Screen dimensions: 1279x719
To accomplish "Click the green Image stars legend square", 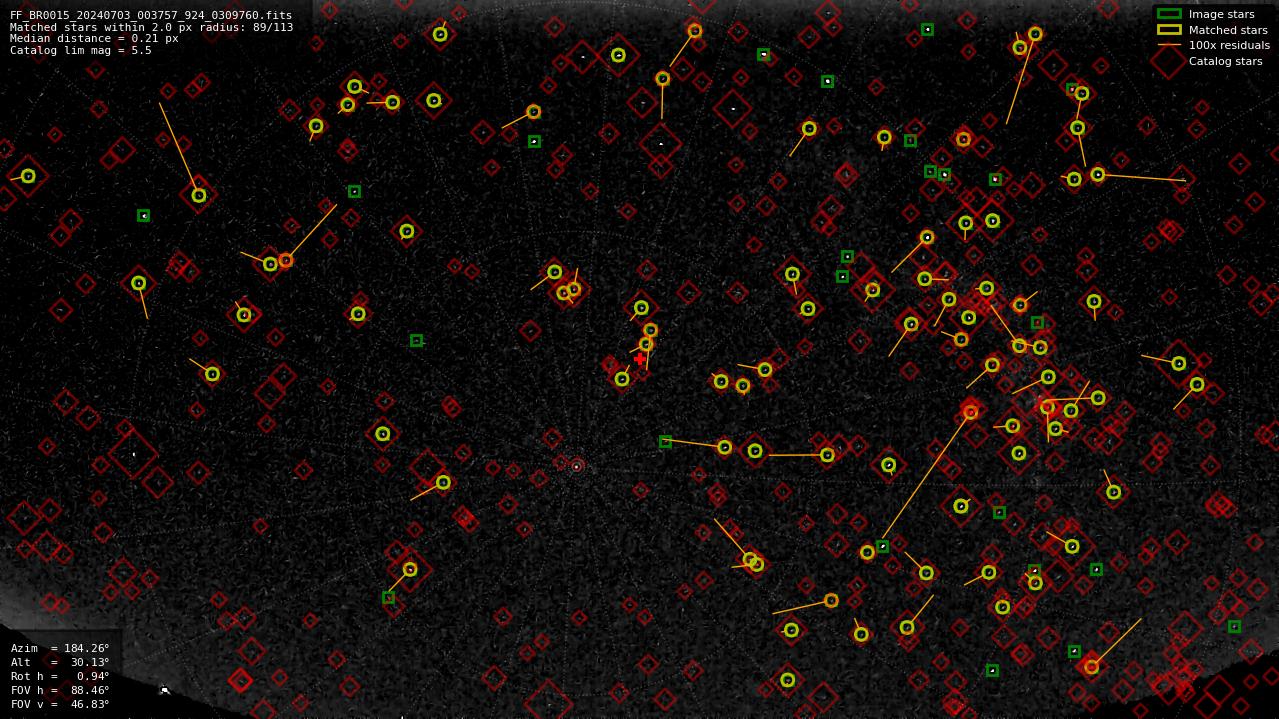I will tap(1169, 14).
